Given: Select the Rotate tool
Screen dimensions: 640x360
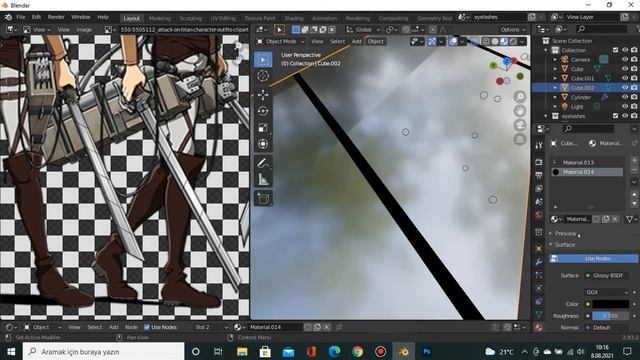Looking at the screenshot, I should [263, 111].
